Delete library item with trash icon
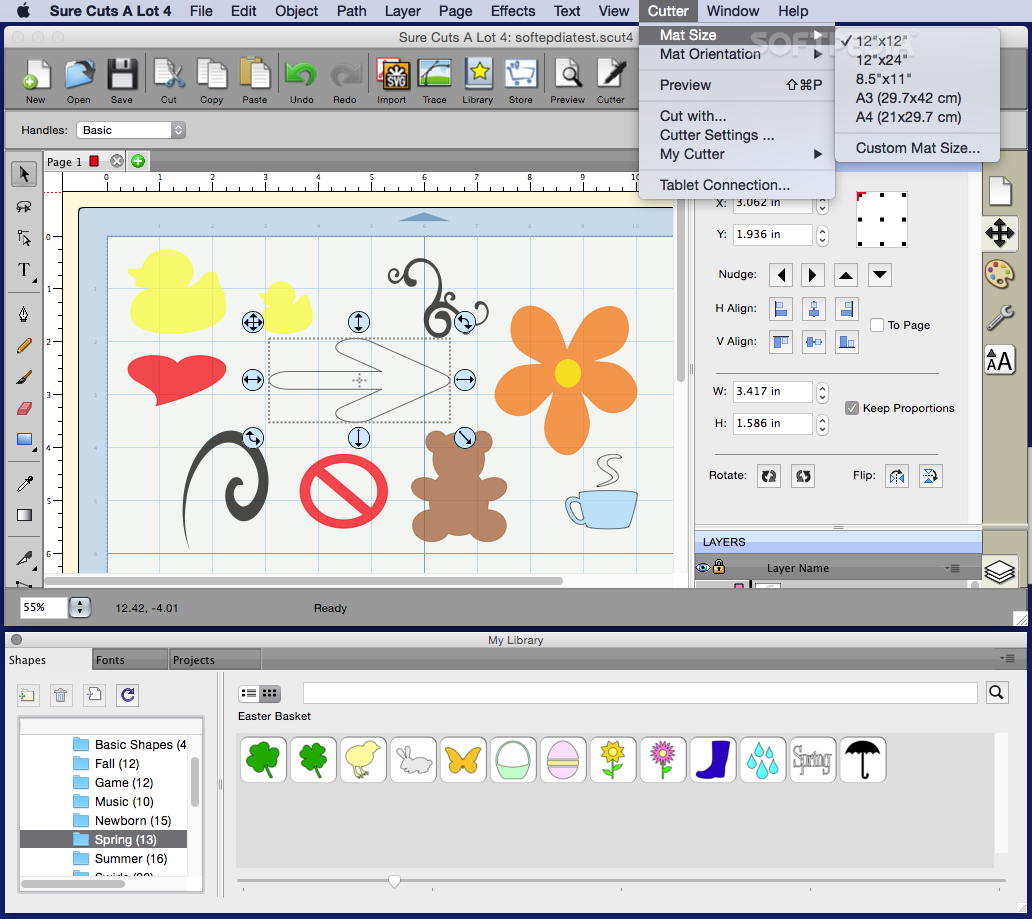 61,695
